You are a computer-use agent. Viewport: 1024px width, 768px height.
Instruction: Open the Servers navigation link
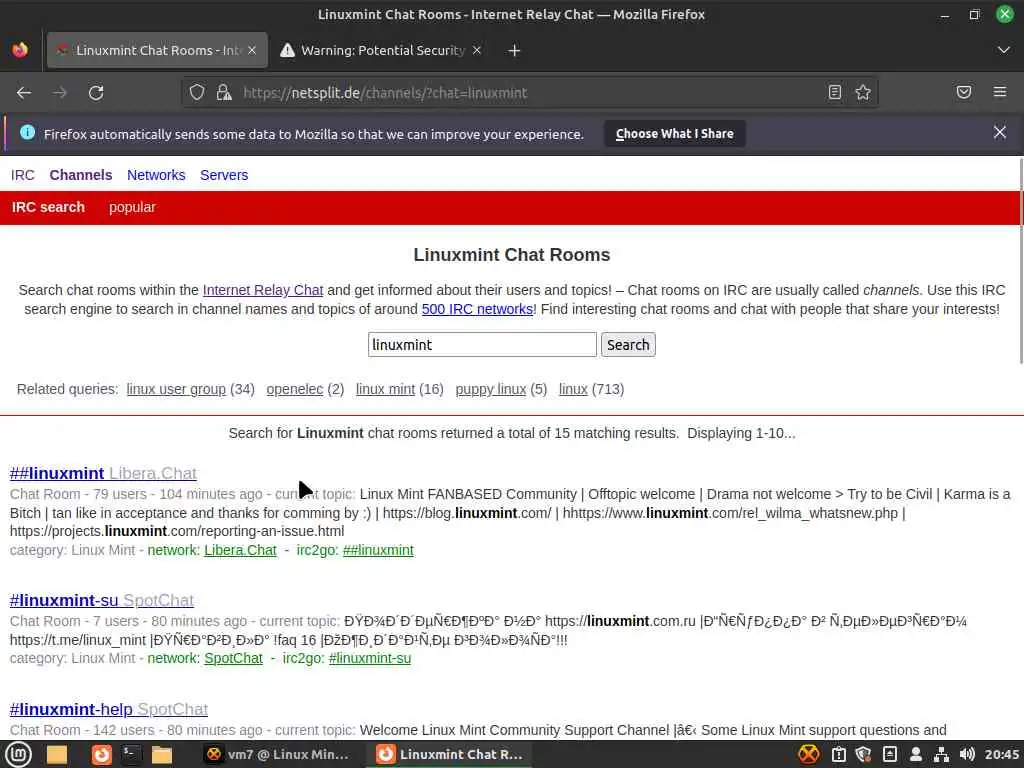[224, 175]
